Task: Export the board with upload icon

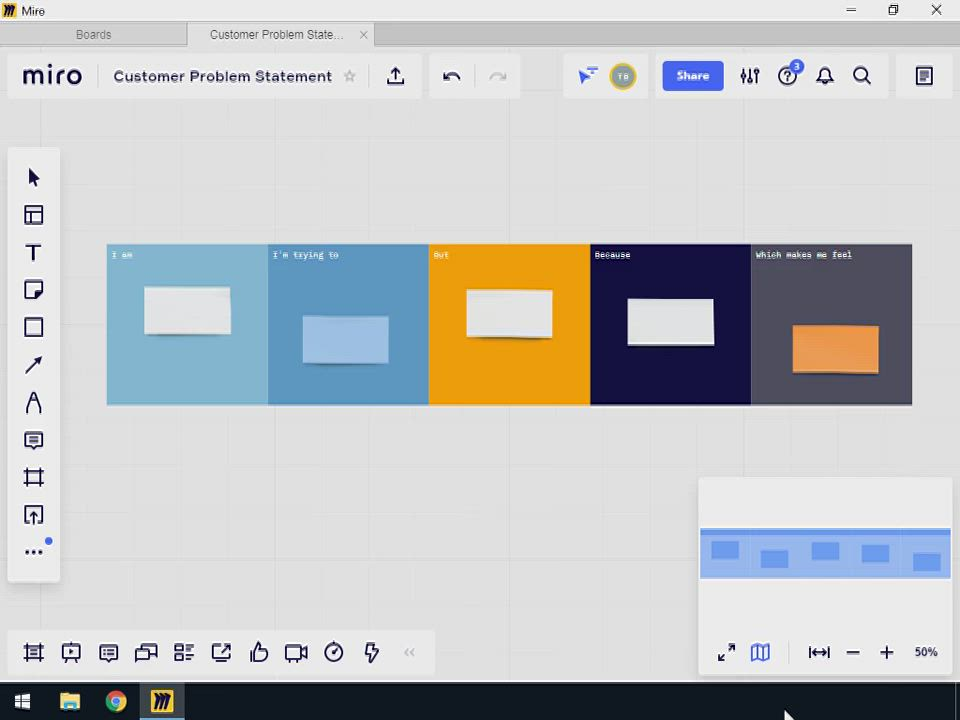Action: coord(396,76)
